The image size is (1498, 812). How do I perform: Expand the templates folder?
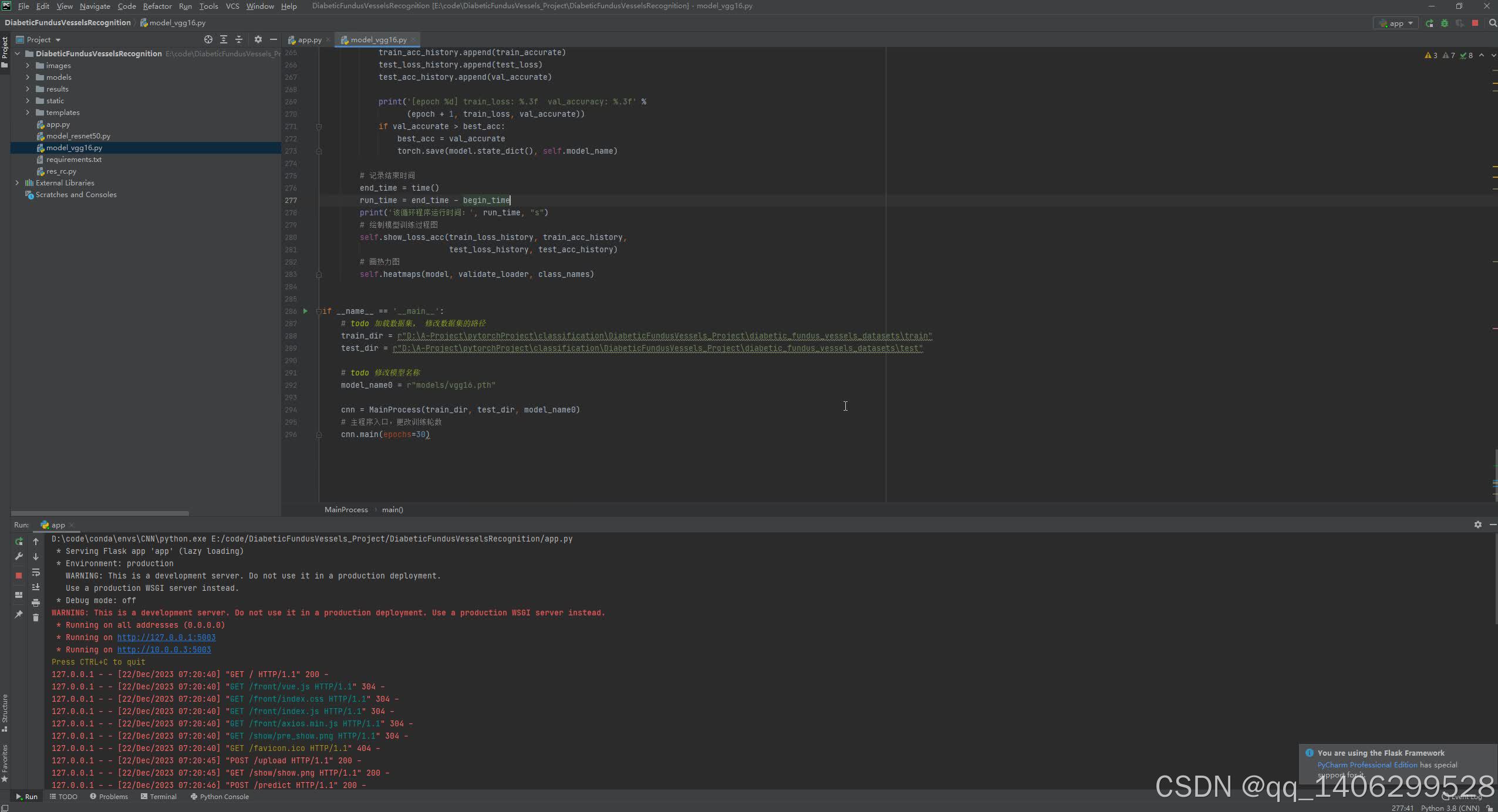pos(28,113)
